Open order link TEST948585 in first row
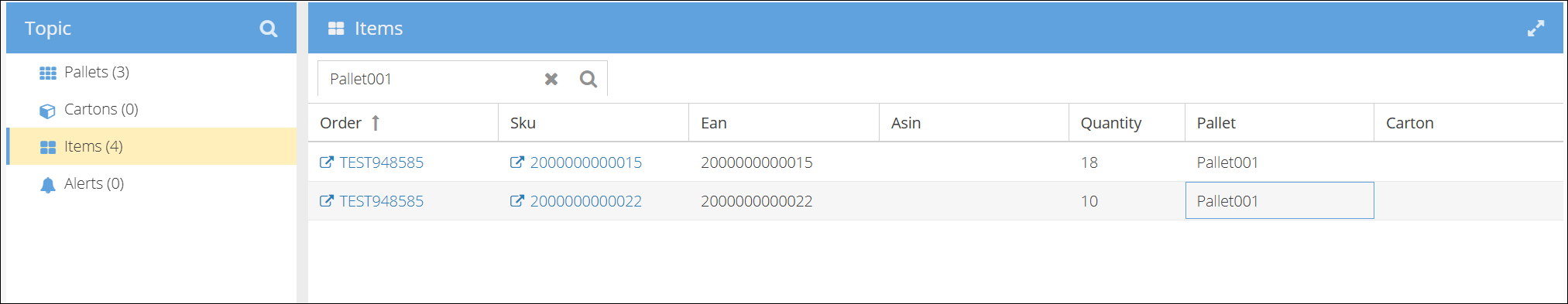This screenshot has width=1568, height=304. coord(382,162)
